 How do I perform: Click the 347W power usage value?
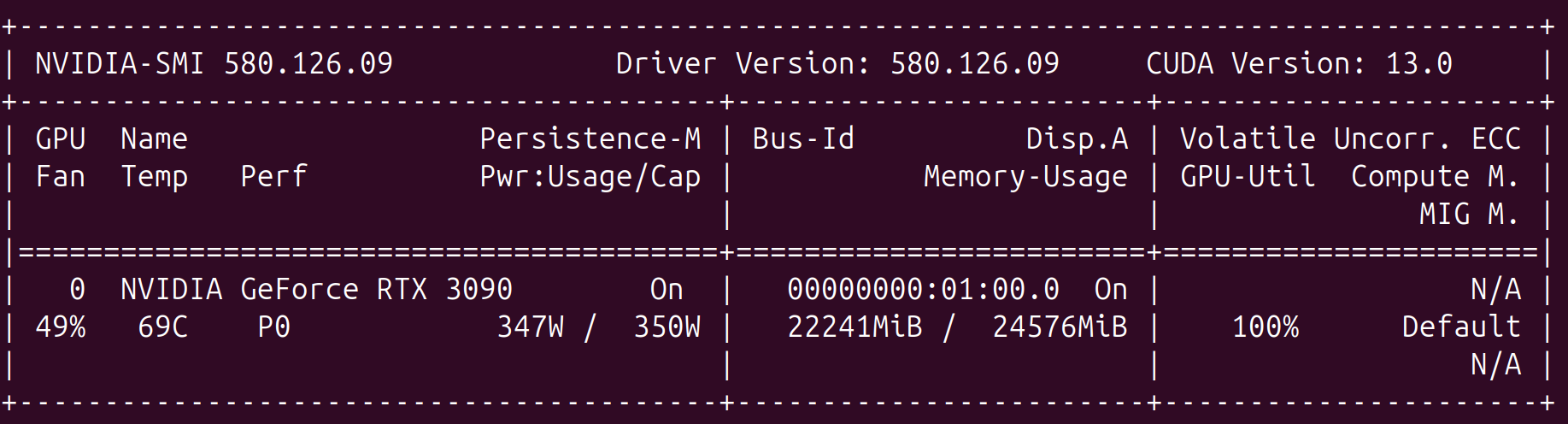coord(530,327)
